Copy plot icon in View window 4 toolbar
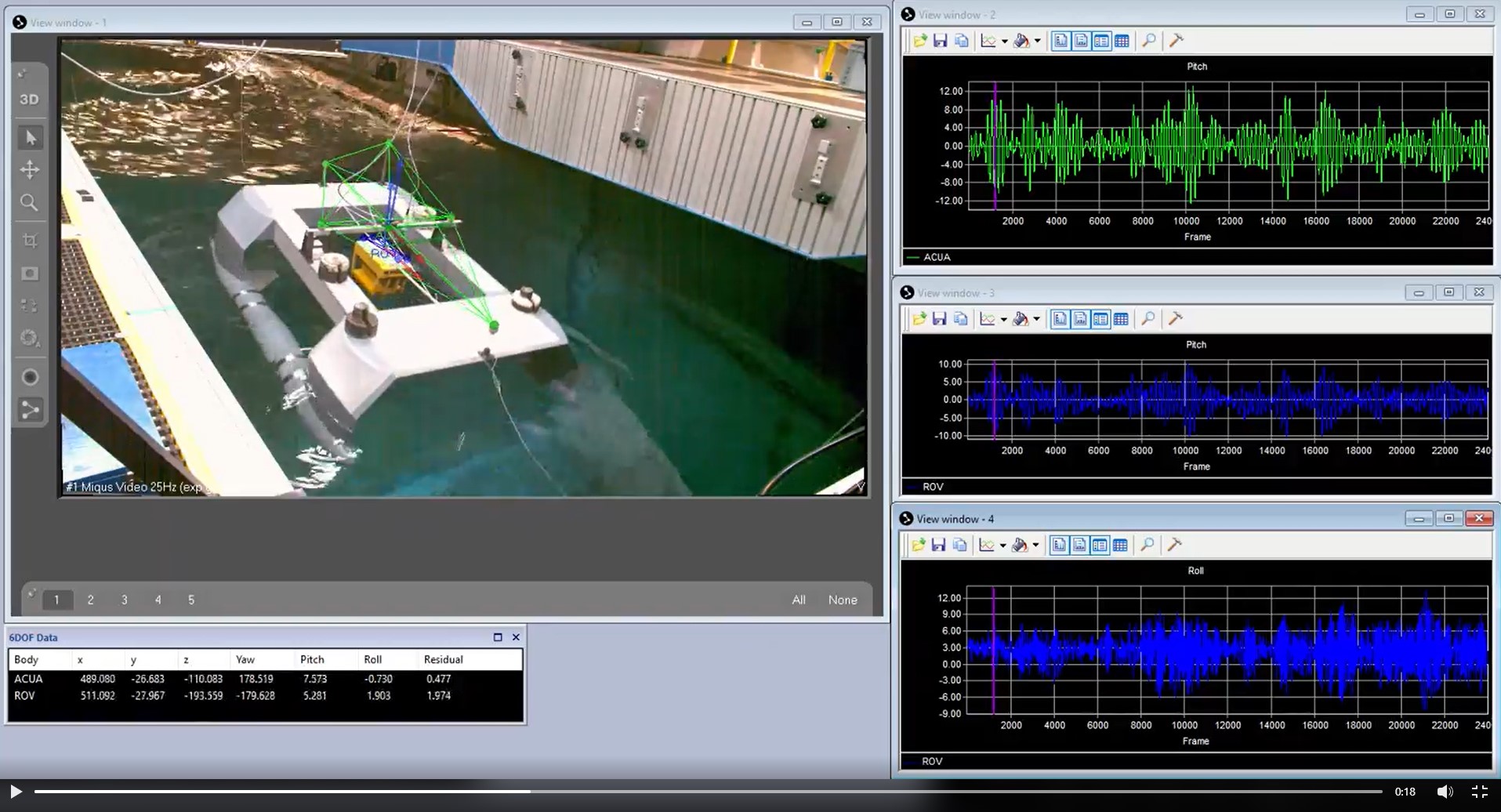This screenshot has width=1501, height=812. [960, 545]
